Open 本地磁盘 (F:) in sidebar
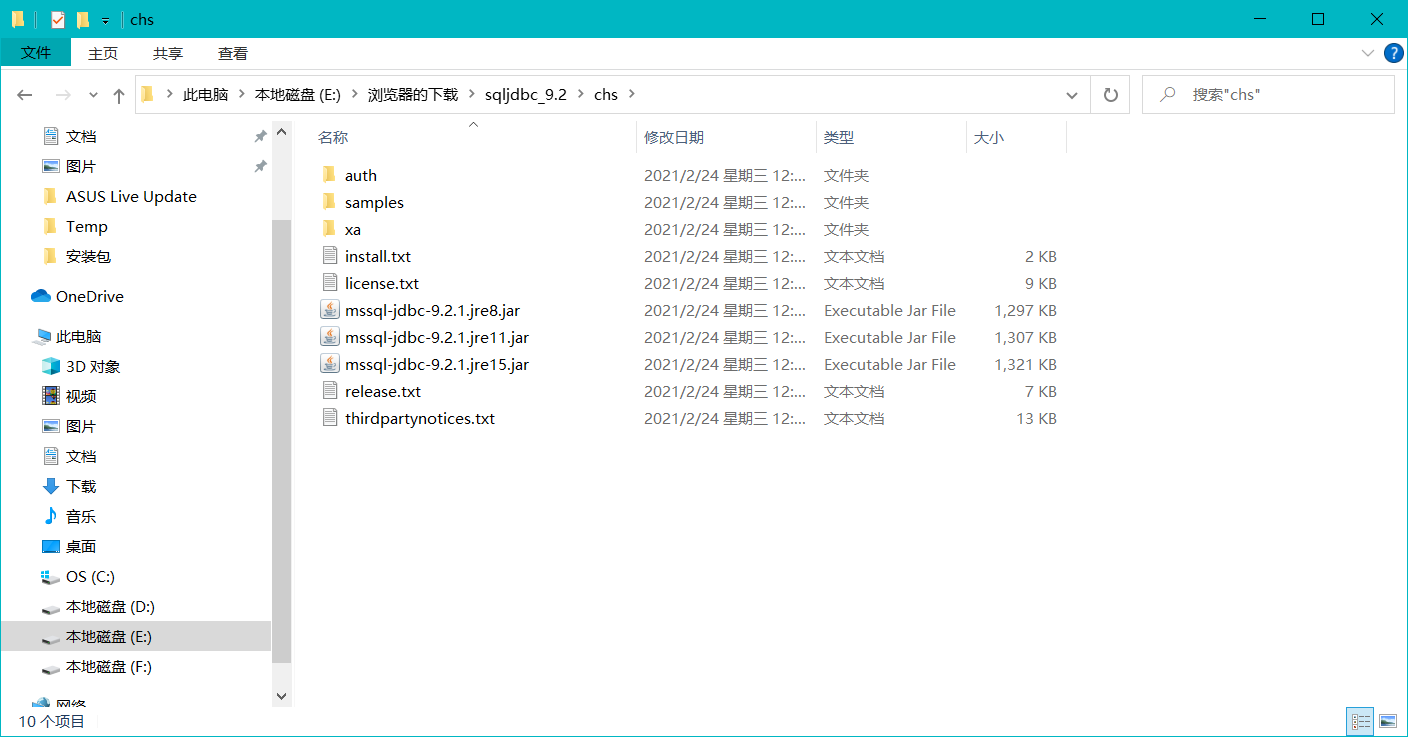 97,666
